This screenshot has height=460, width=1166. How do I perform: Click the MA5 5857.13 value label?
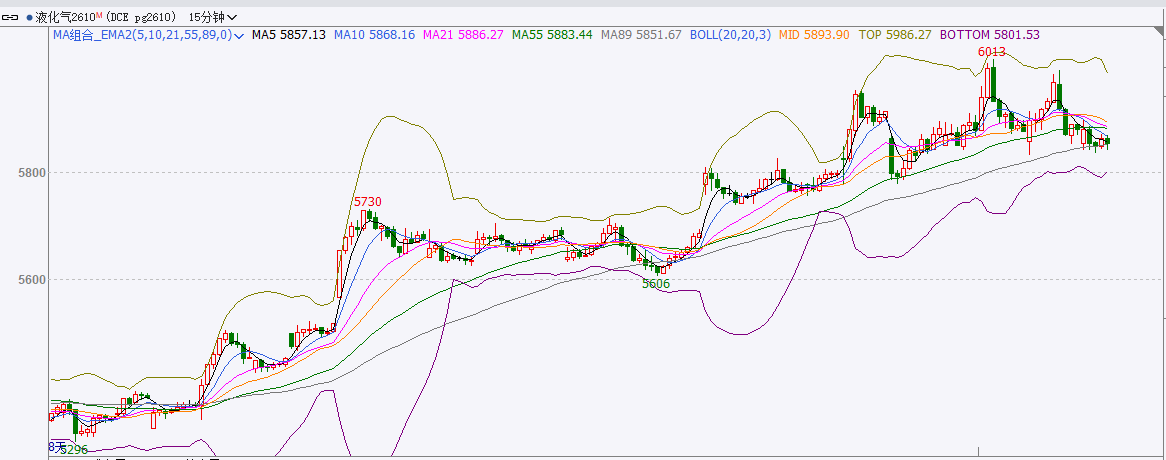pos(289,34)
